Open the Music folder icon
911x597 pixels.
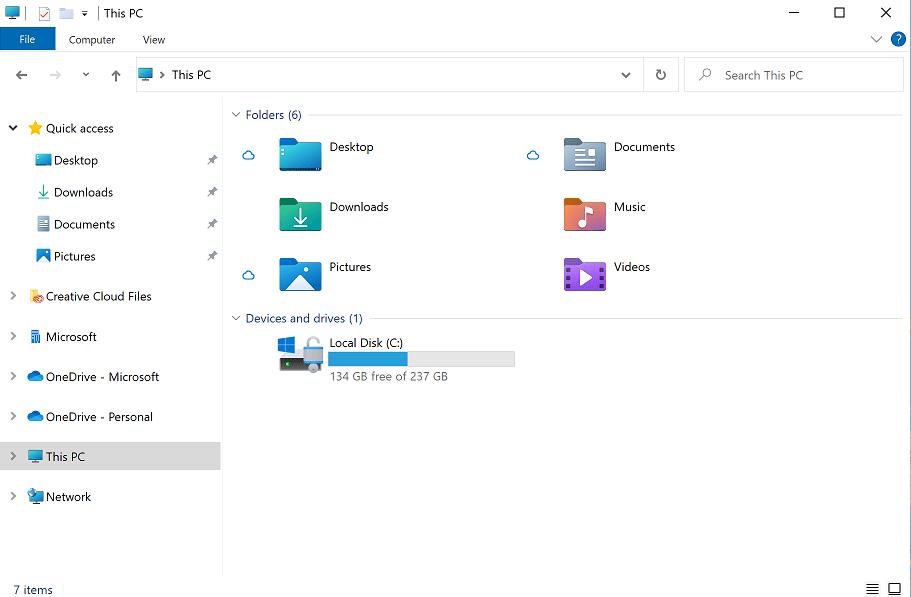(x=584, y=214)
